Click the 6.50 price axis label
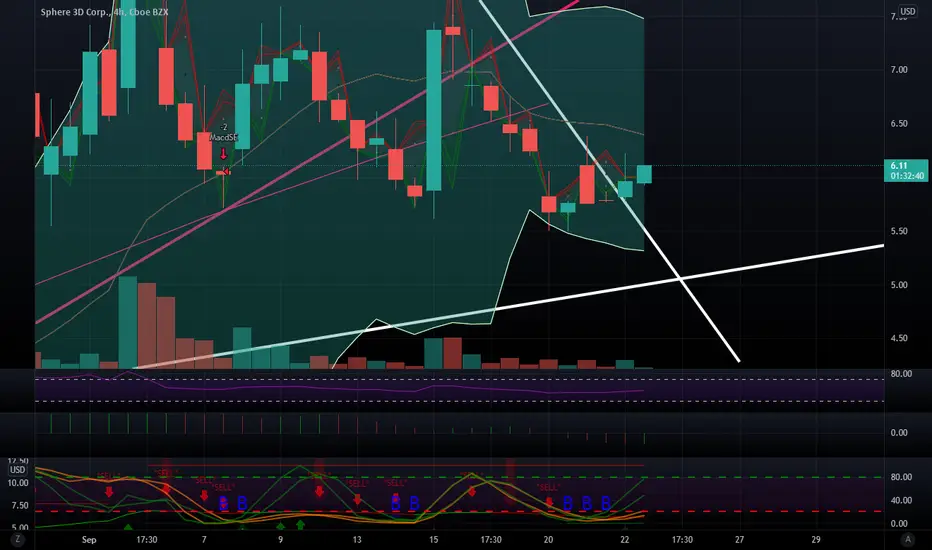 (x=899, y=124)
